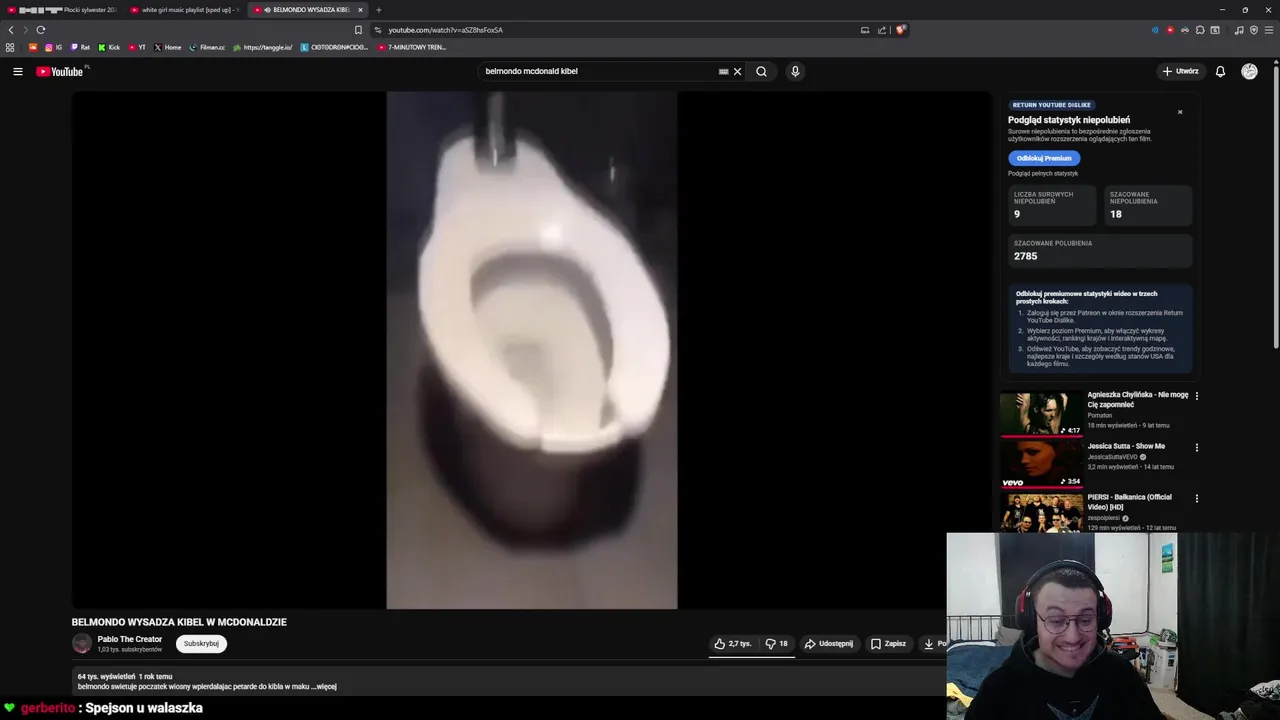Open options menu for the PIERSI Bałkanica video
The width and height of the screenshot is (1280, 720).
click(1197, 498)
